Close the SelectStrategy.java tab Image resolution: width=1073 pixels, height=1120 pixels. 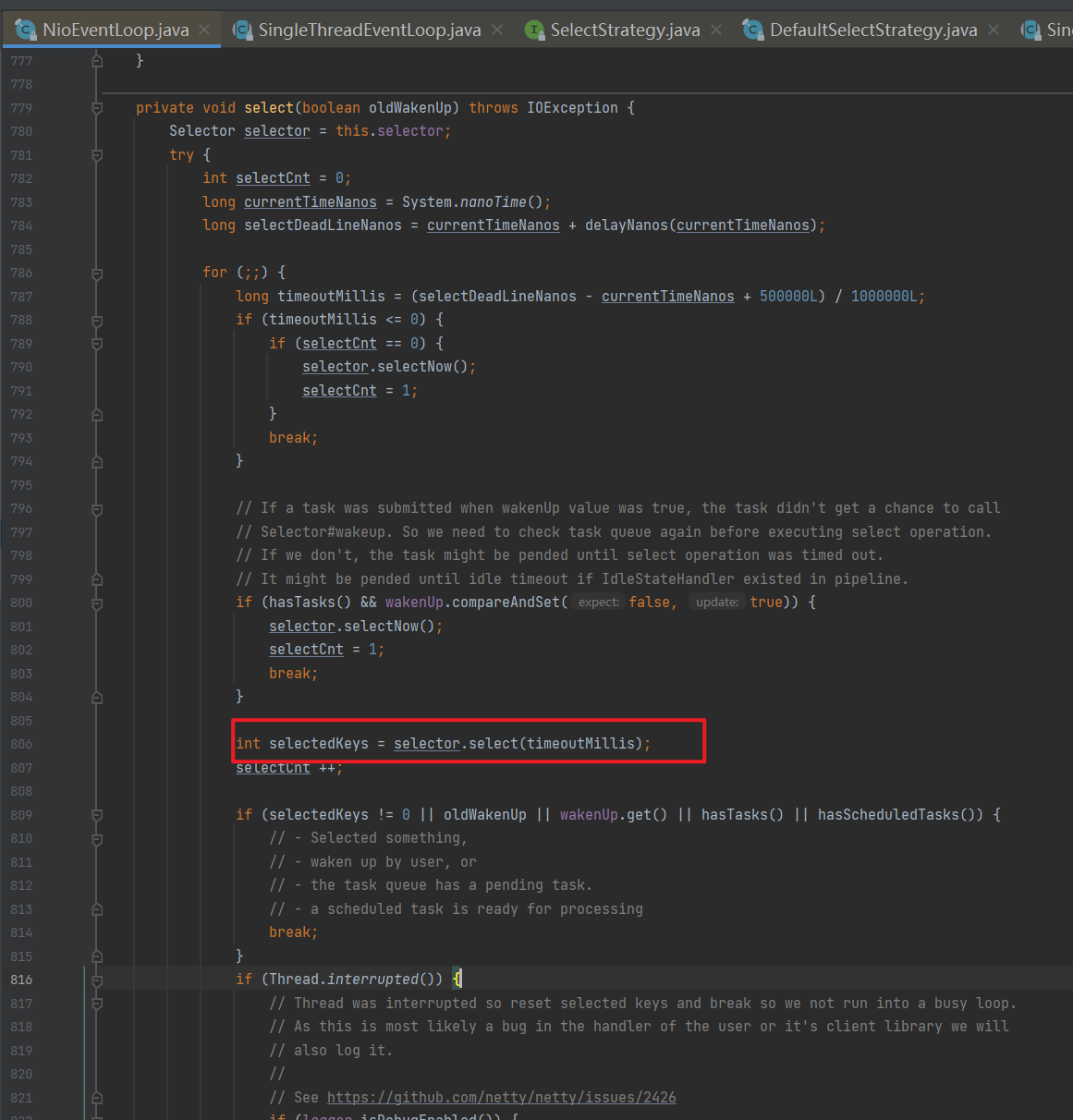716,30
